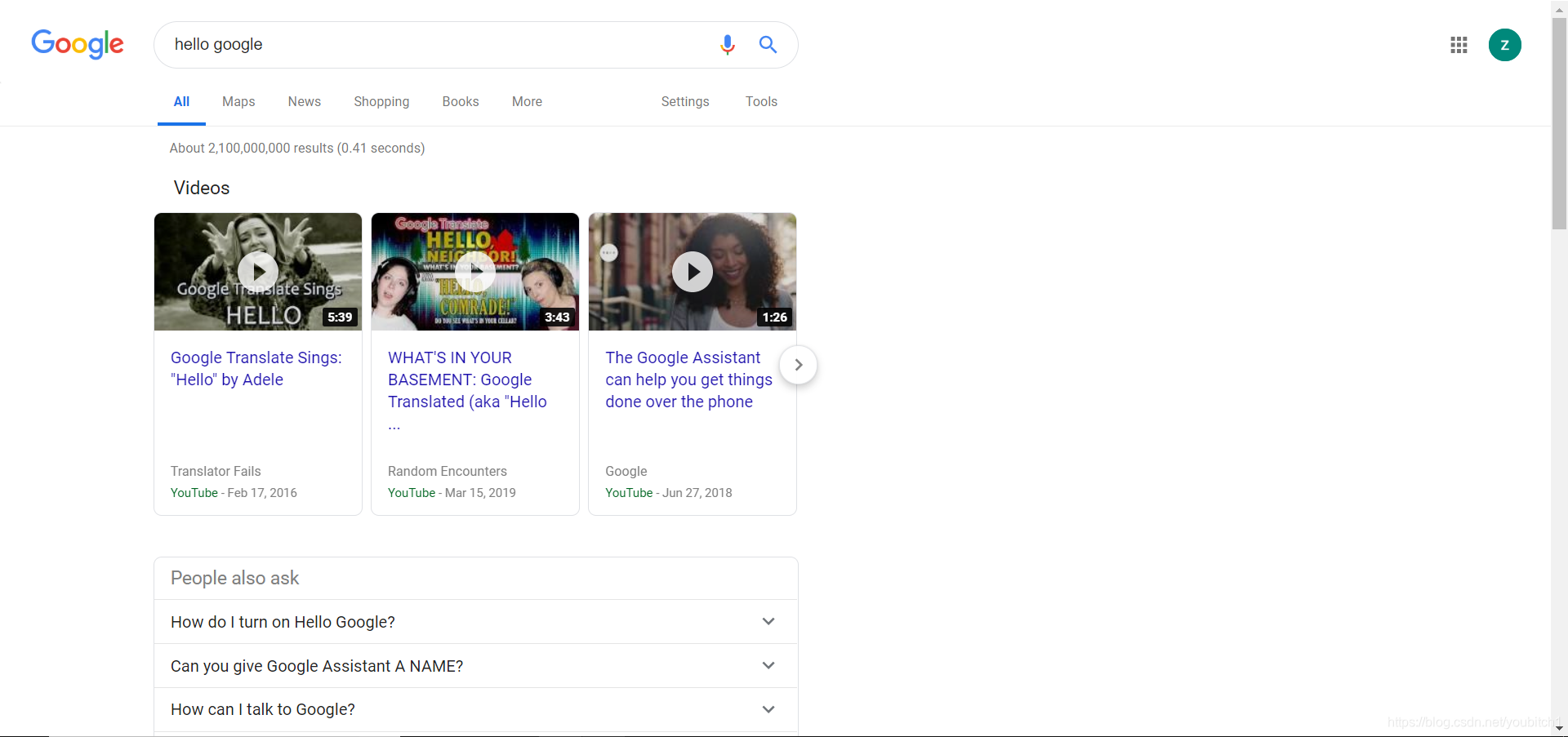Expand "How do I turn on Hello Google?"
The height and width of the screenshot is (737, 1568).
point(476,622)
